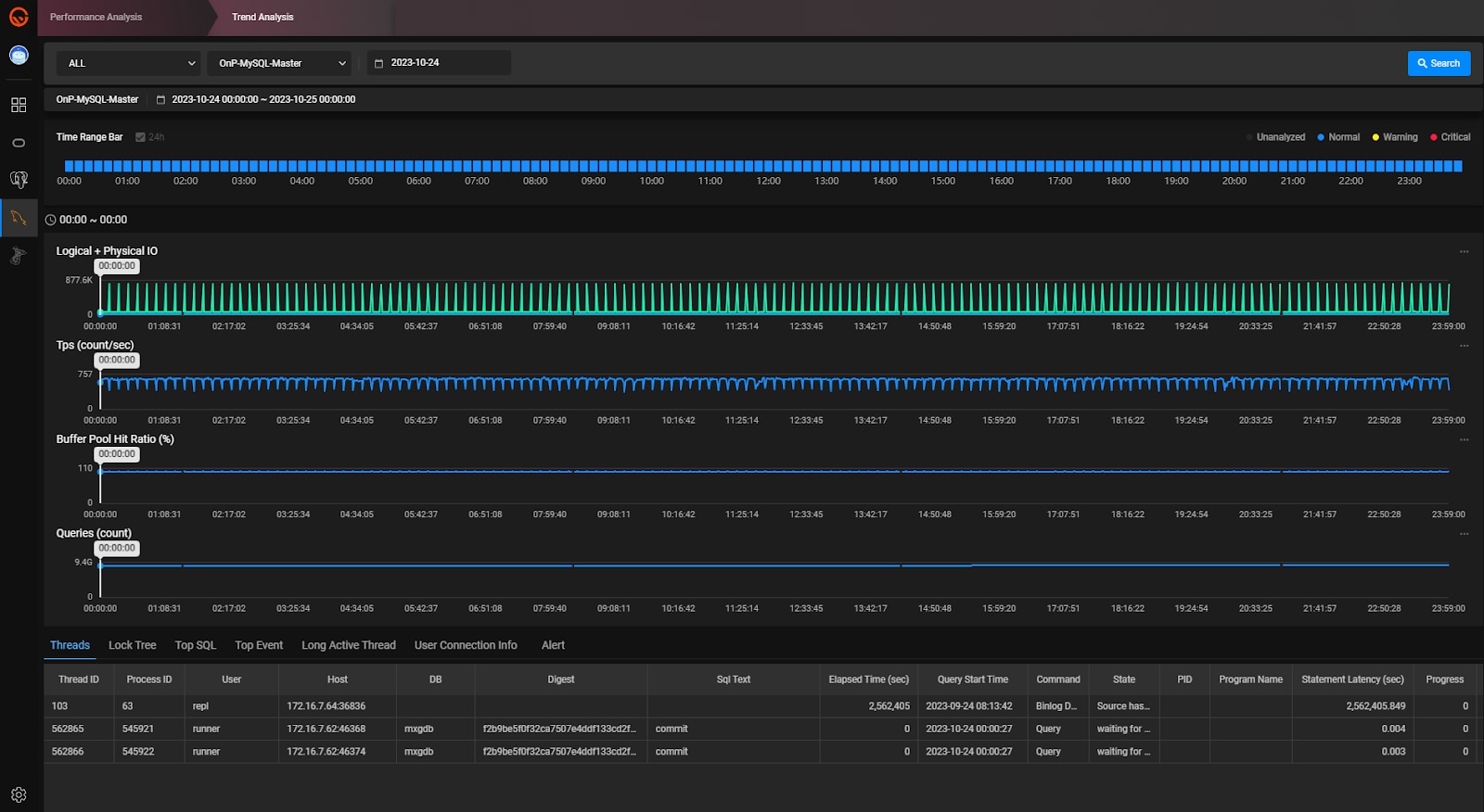Image resolution: width=1484 pixels, height=812 pixels.
Task: Open more options menu for Tps chart
Action: [1464, 346]
